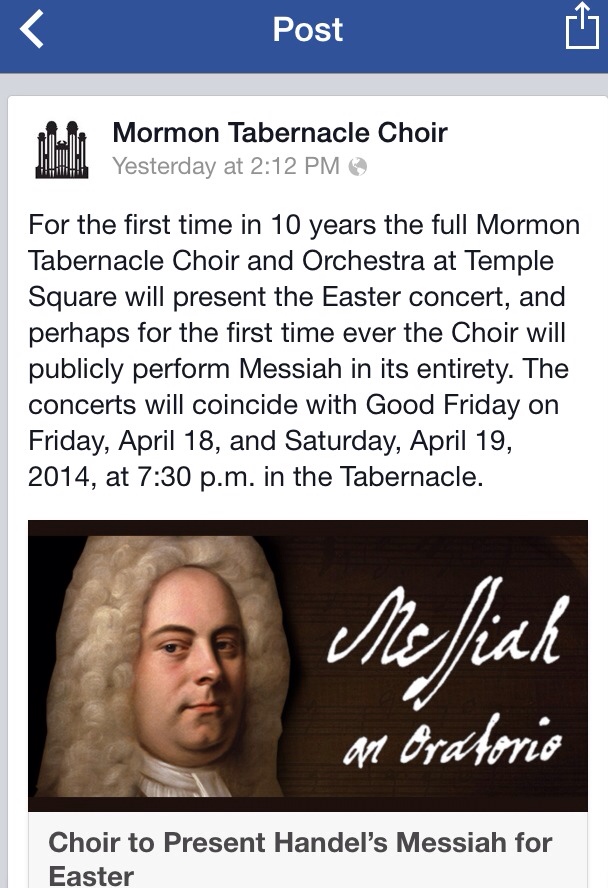Open the Mormon Tabernacle Choir page name
Viewport: 608px width, 888px height.
[x=280, y=133]
